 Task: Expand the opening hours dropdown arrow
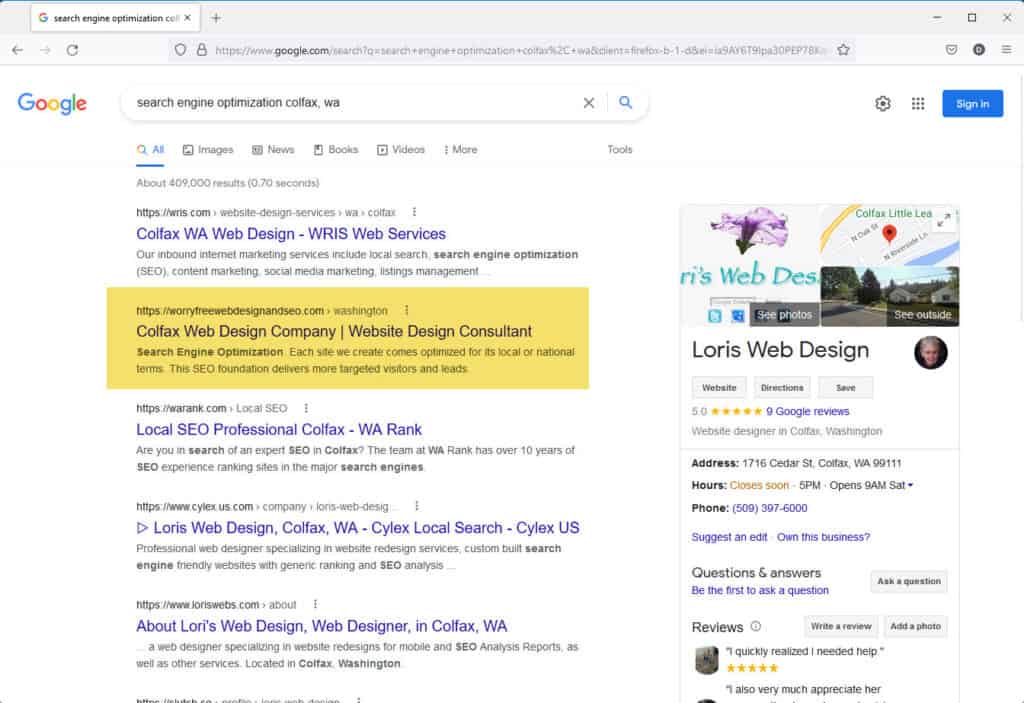[x=910, y=485]
